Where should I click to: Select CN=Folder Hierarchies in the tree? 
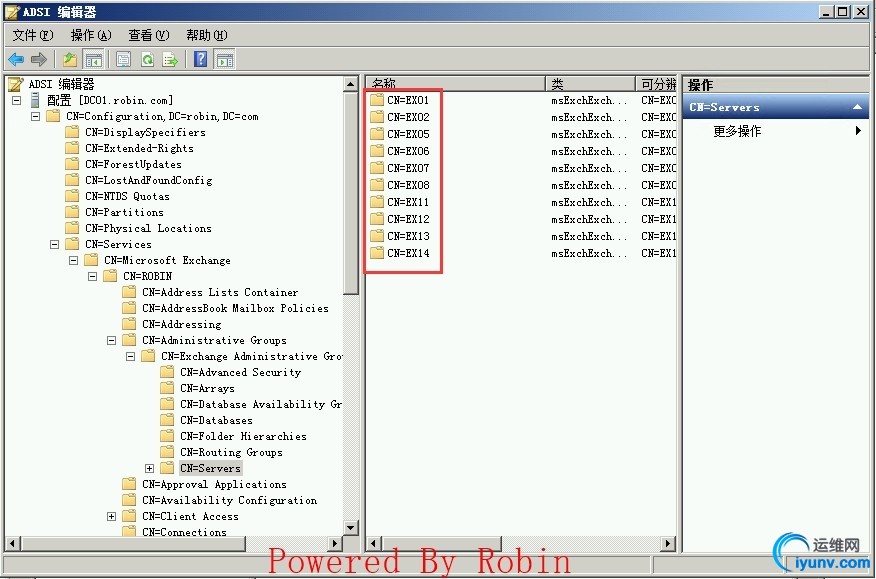(x=243, y=436)
